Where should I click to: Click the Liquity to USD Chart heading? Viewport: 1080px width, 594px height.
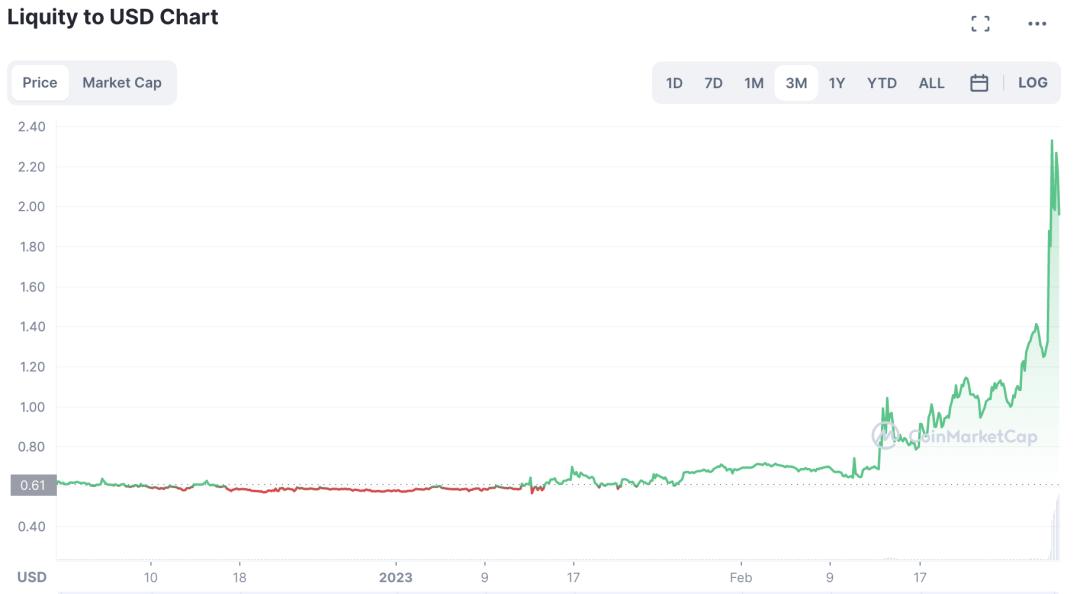tap(113, 17)
